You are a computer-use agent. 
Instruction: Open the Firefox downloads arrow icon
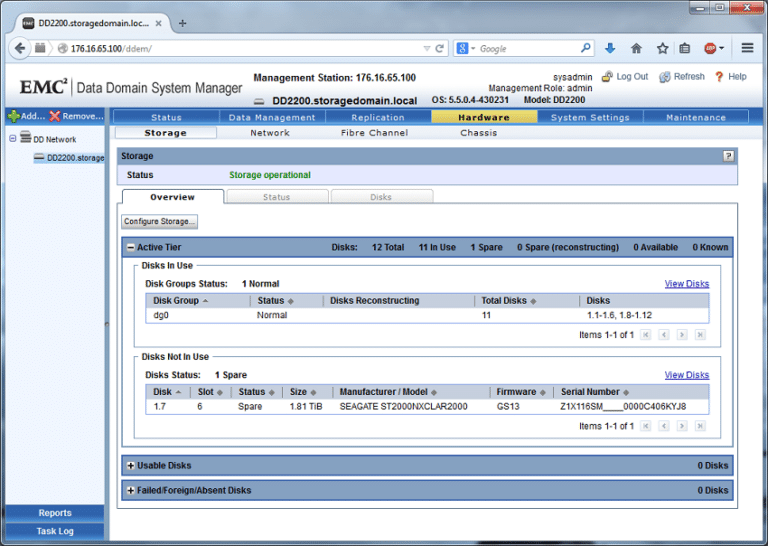[x=610, y=48]
